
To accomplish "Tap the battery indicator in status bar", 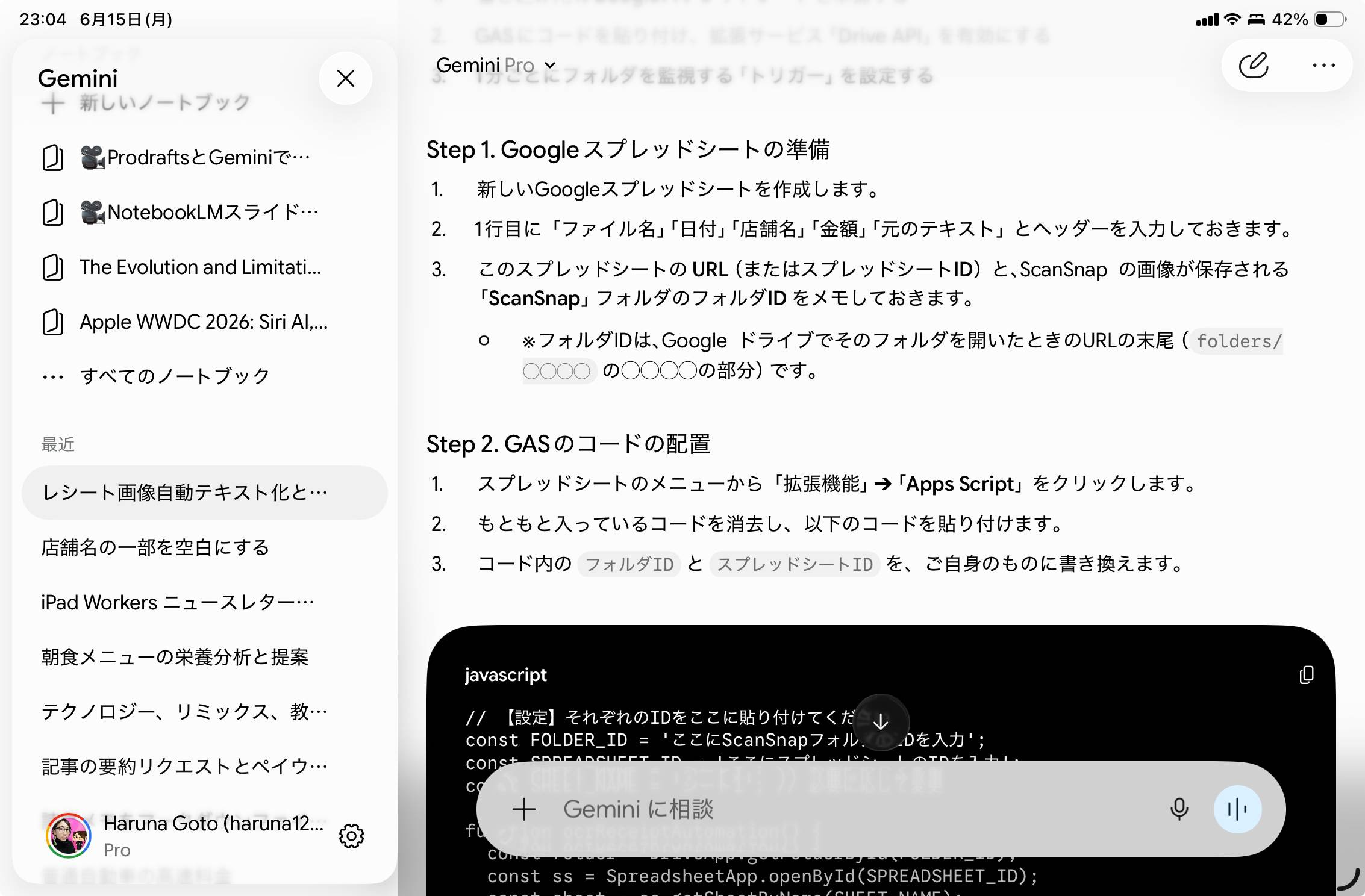I will click(1329, 19).
